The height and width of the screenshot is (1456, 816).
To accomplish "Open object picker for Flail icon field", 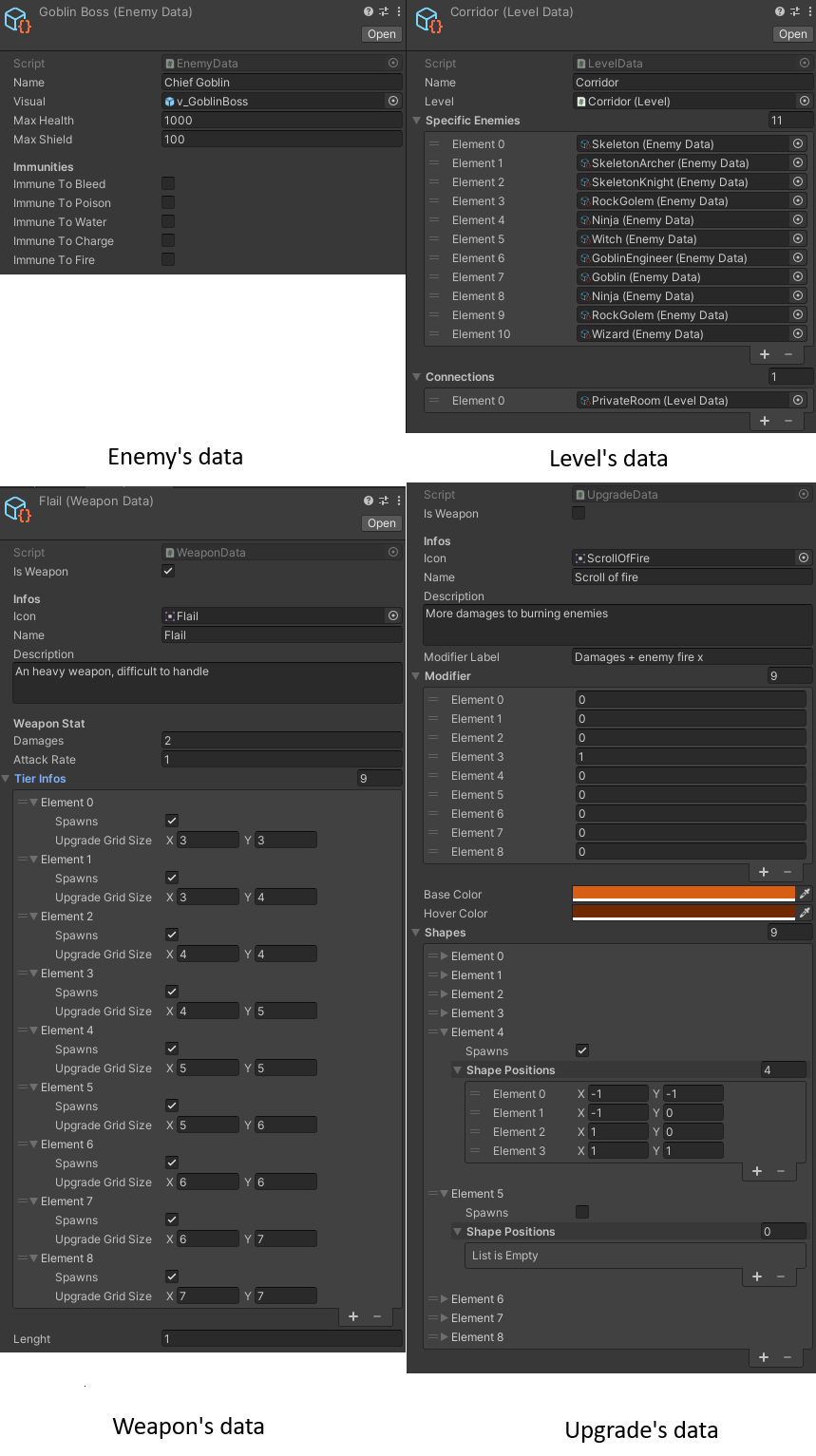I will tap(393, 616).
